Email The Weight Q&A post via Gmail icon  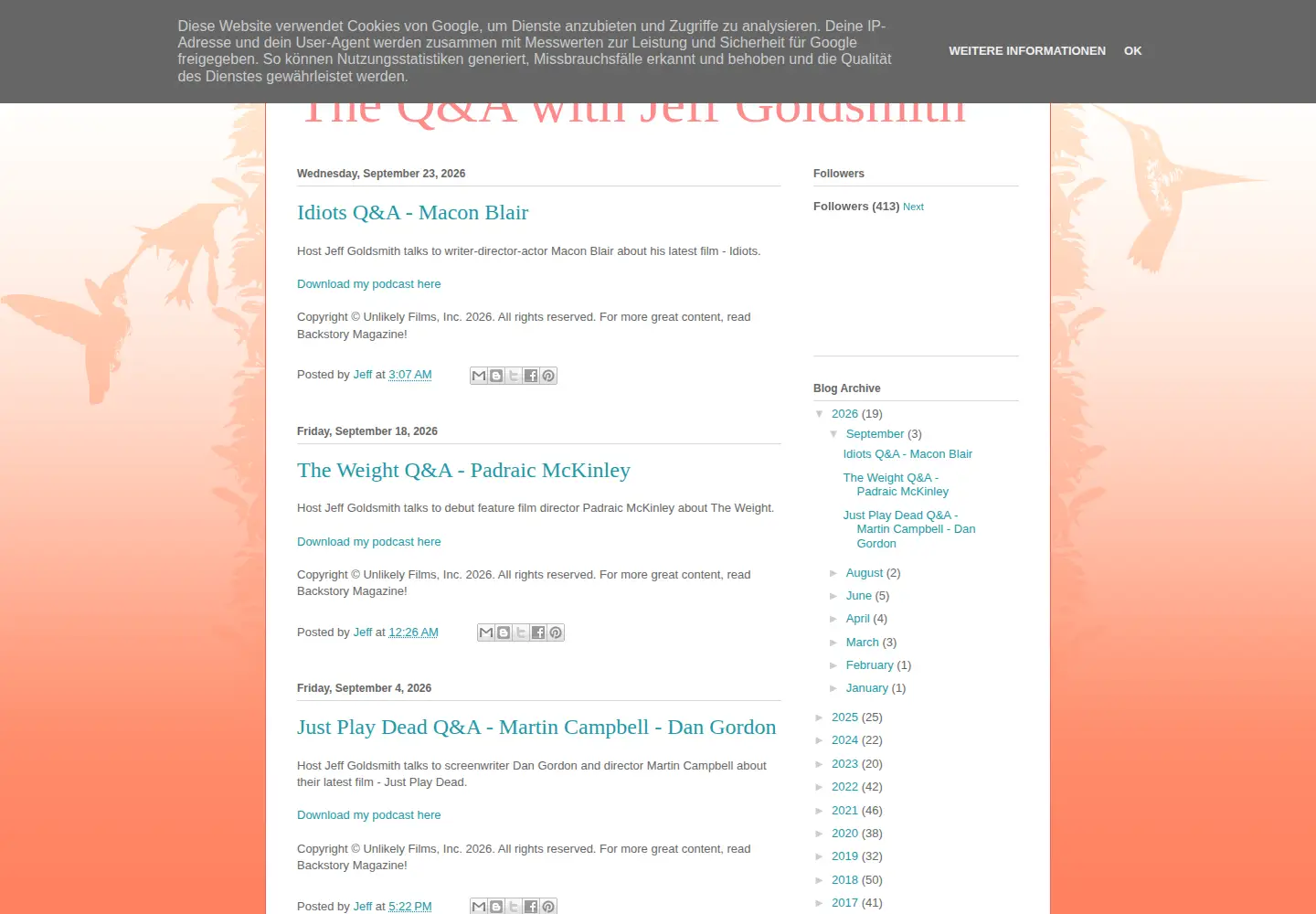tap(486, 632)
